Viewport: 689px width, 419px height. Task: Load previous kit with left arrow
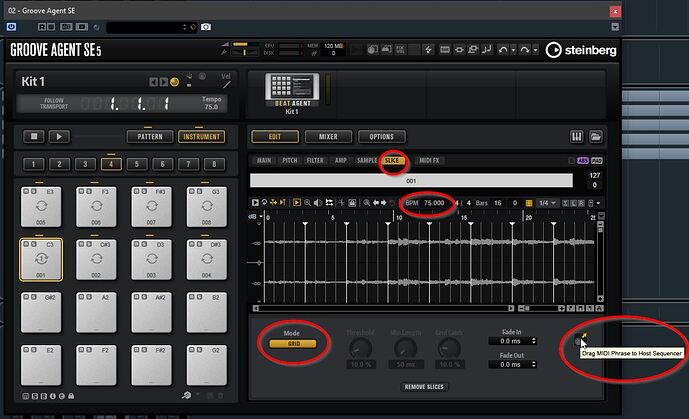[153, 82]
